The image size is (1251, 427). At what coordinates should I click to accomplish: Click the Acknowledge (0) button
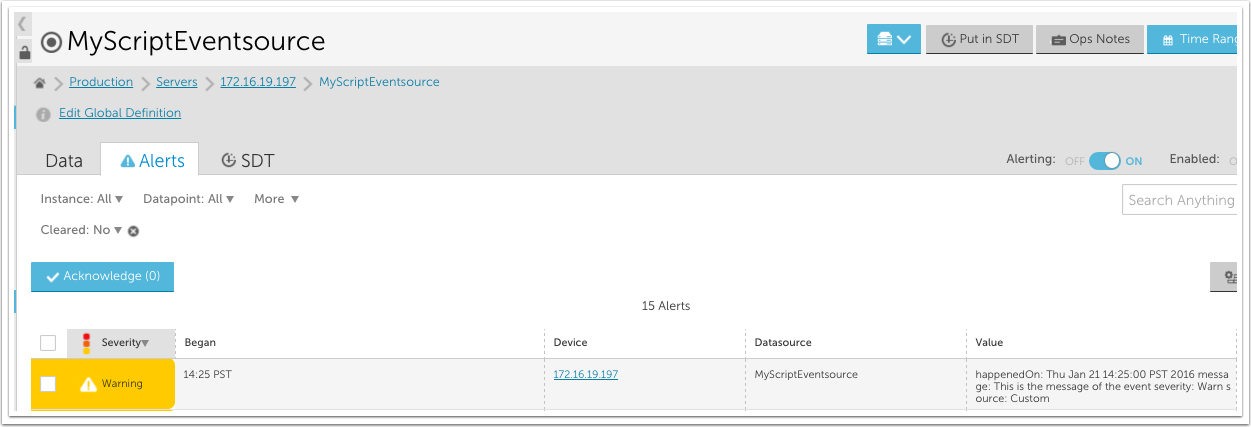(x=103, y=277)
